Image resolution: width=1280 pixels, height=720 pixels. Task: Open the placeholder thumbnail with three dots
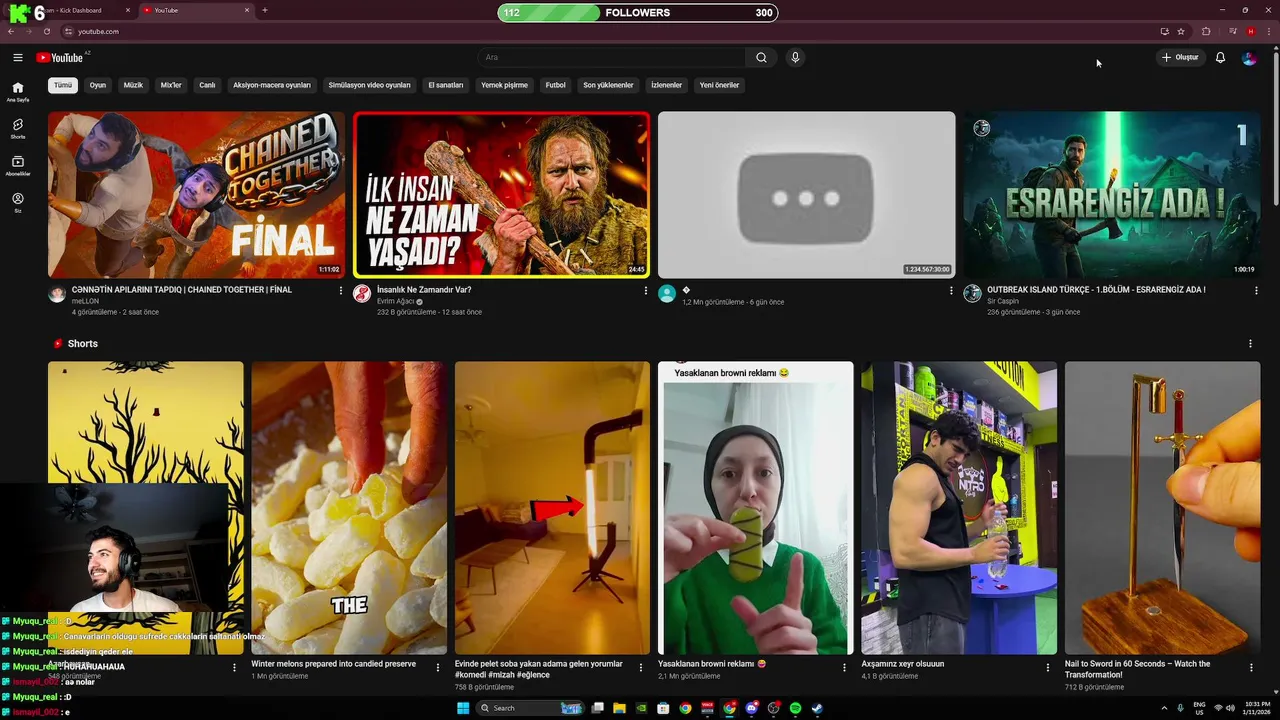[x=806, y=194]
